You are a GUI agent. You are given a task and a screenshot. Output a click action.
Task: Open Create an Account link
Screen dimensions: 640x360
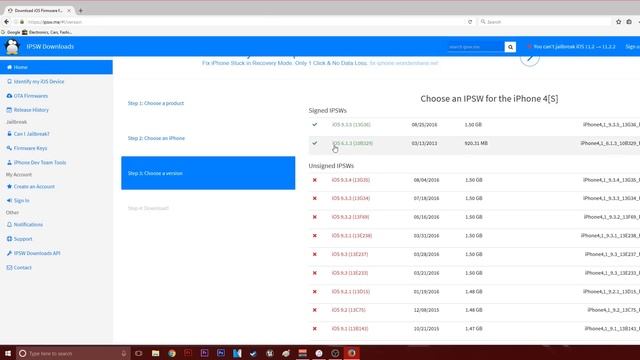tap(31, 187)
